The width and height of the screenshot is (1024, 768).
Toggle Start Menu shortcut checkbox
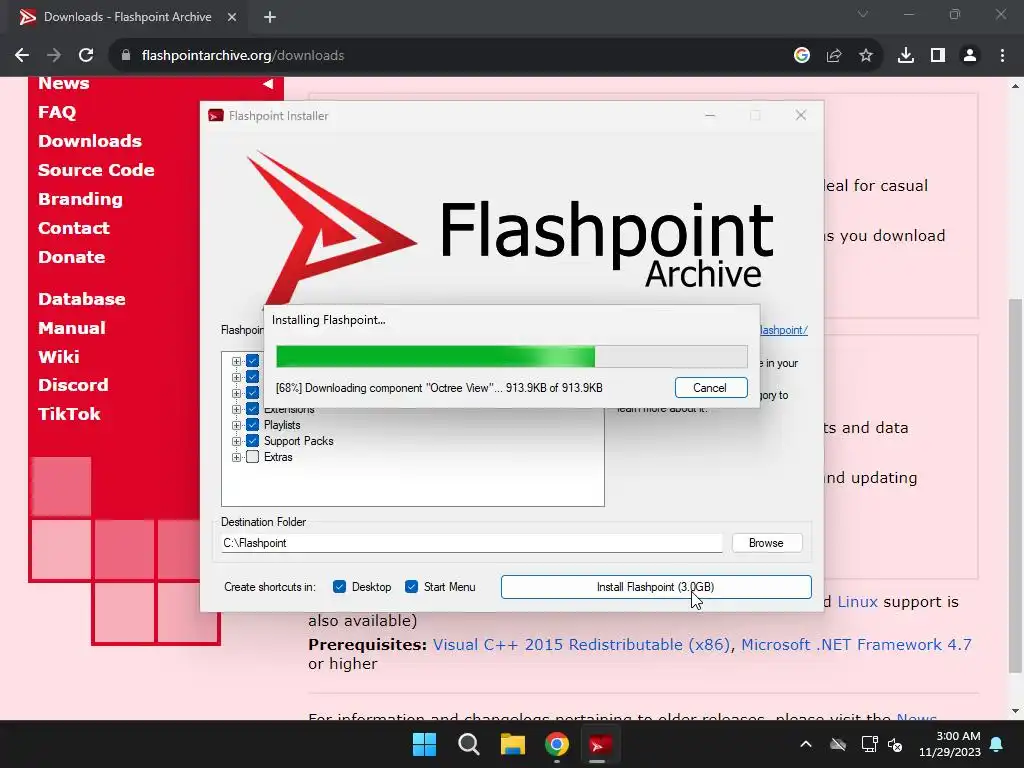pos(411,586)
